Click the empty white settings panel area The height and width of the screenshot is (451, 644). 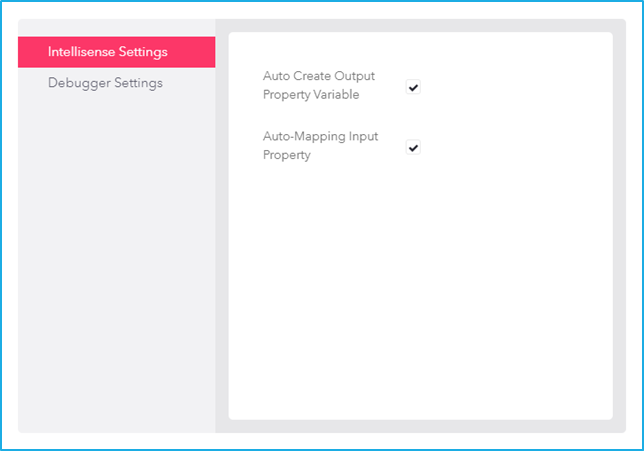click(x=421, y=288)
